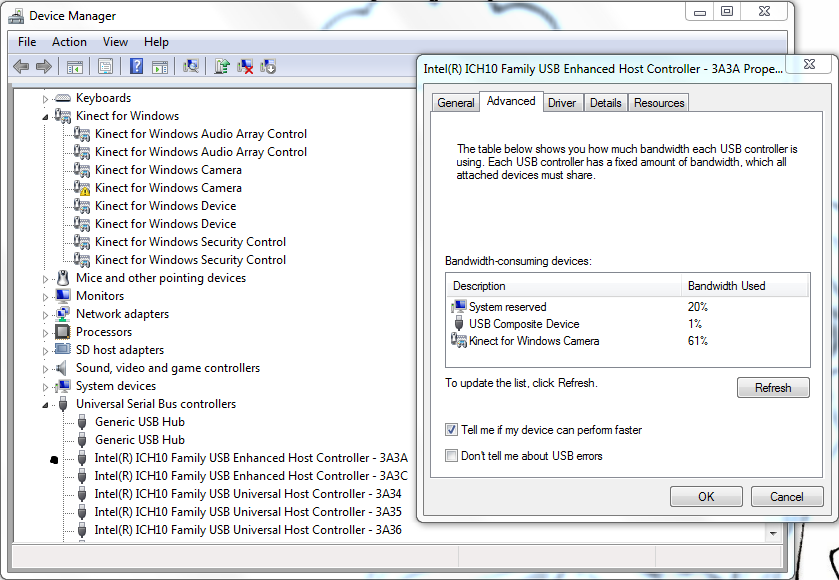Screen dimensions: 839x580
Task: Switch to the General tab
Action: (456, 103)
